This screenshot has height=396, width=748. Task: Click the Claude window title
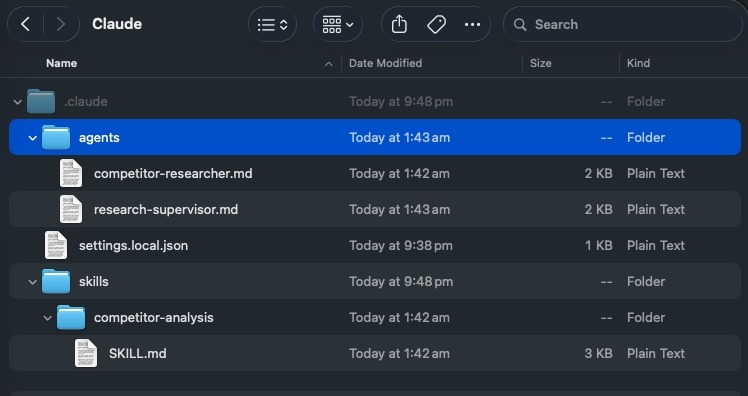[117, 24]
